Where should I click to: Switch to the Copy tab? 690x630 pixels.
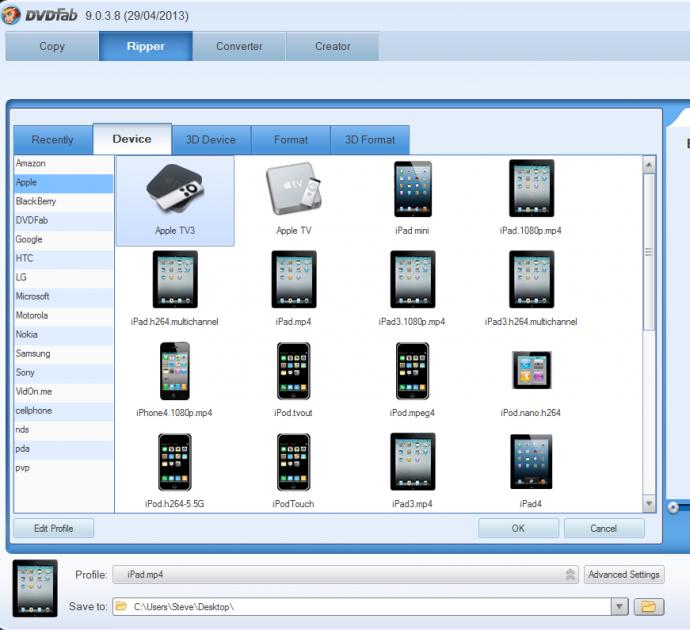(x=52, y=46)
